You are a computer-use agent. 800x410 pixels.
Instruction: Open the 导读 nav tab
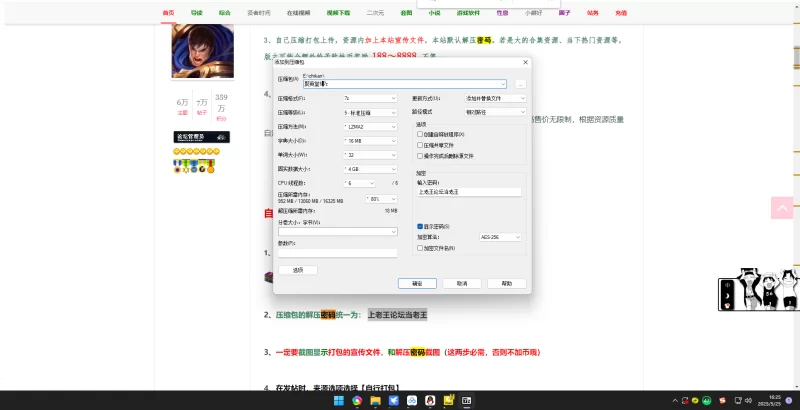coord(196,13)
